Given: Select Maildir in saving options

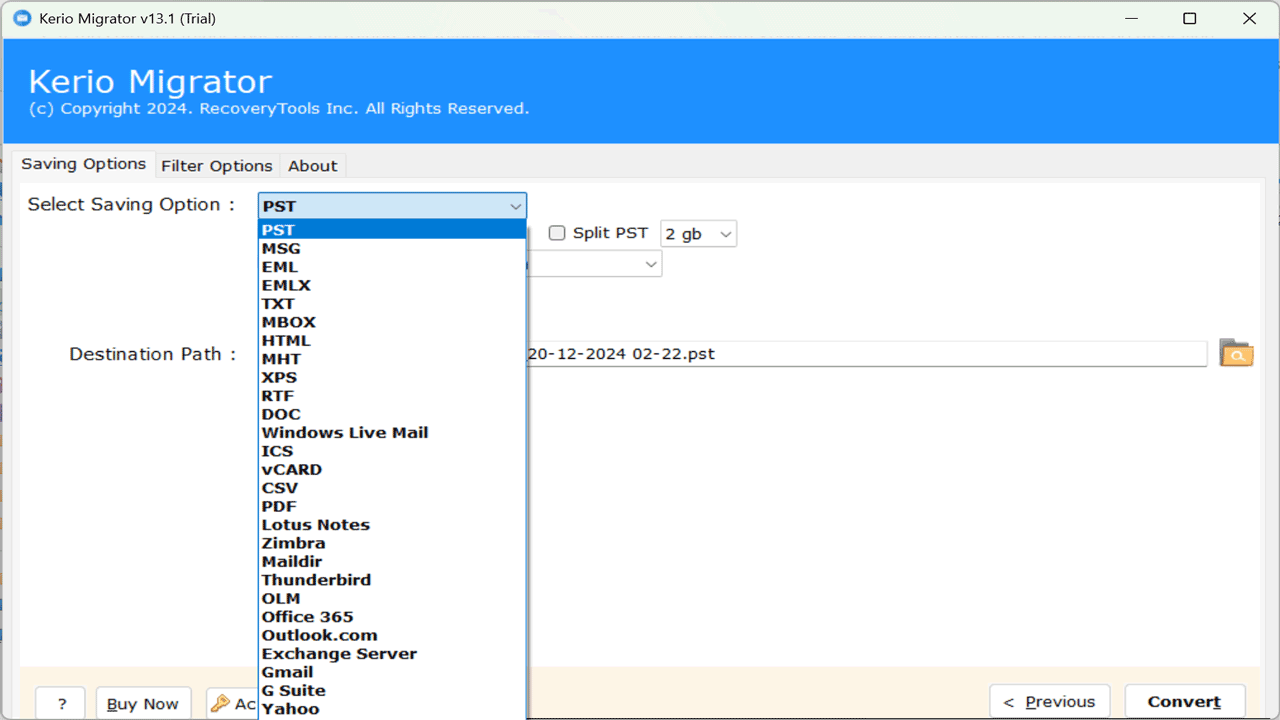Looking at the screenshot, I should (392, 562).
